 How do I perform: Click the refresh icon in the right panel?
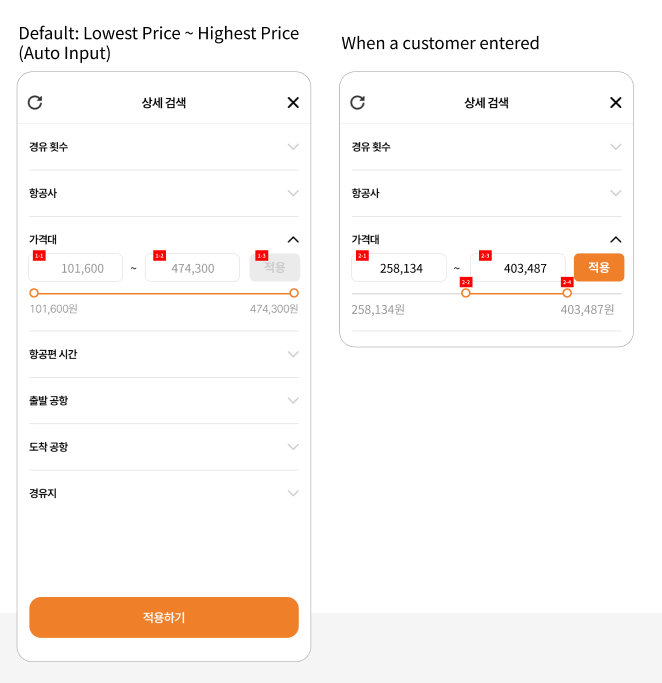click(x=358, y=102)
